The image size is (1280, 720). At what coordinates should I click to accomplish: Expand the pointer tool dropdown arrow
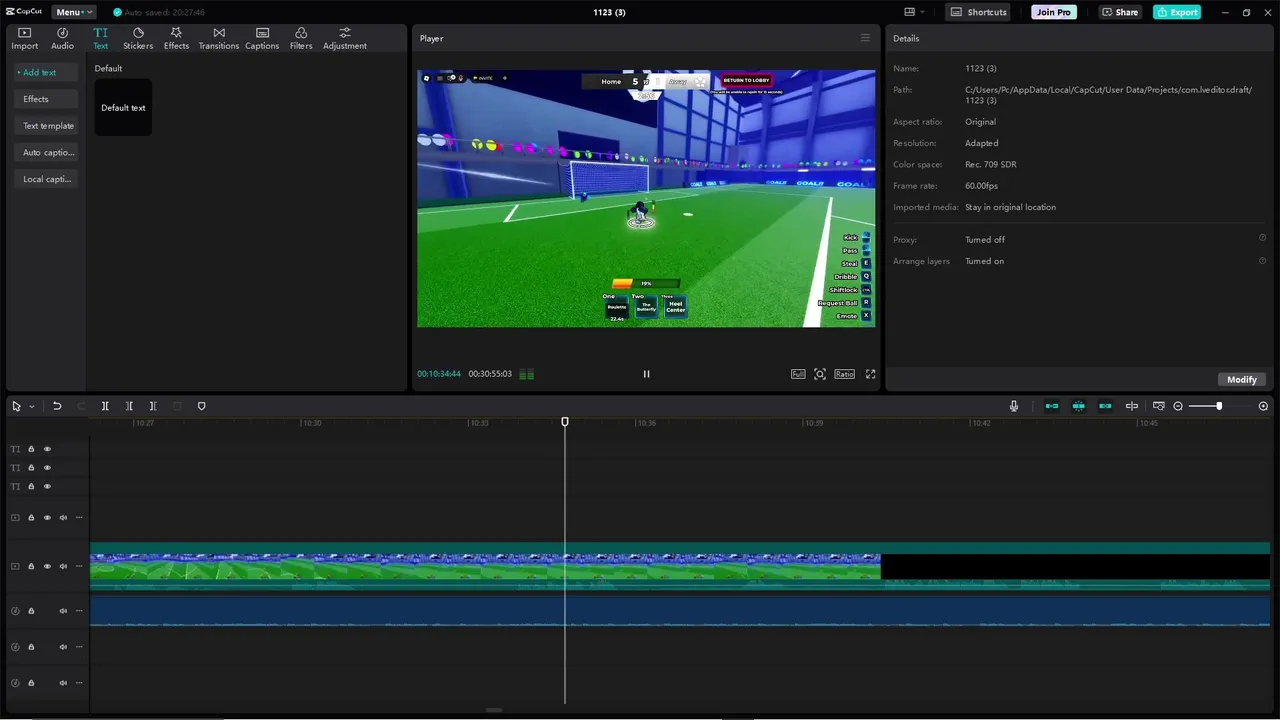click(x=32, y=406)
